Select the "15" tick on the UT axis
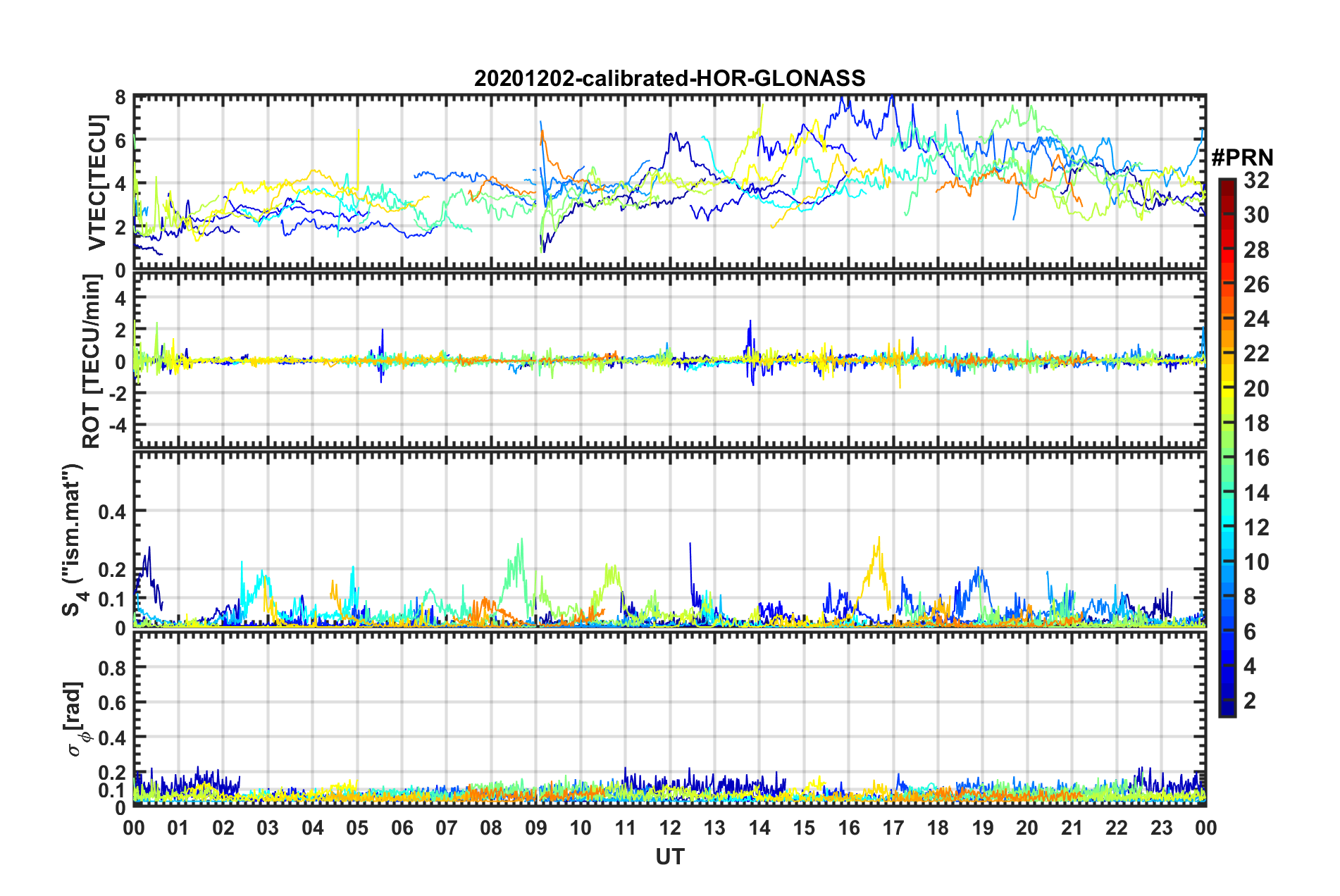This screenshot has height=896, width=1340. tap(804, 828)
